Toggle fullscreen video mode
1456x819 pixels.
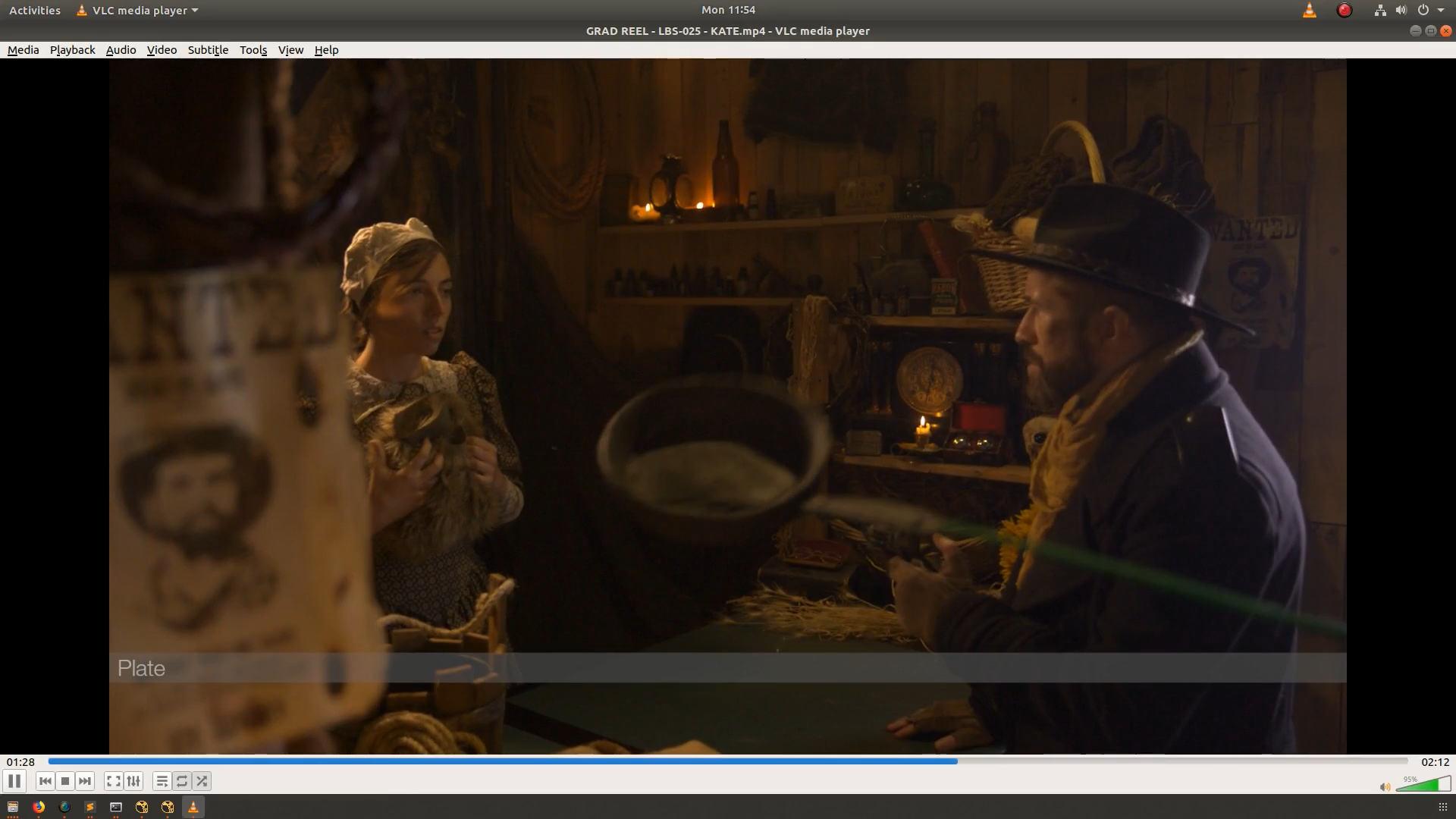(113, 781)
